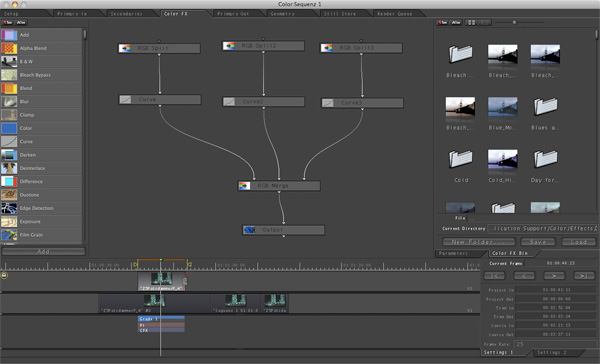Pick the Curve node in node list

41,142
